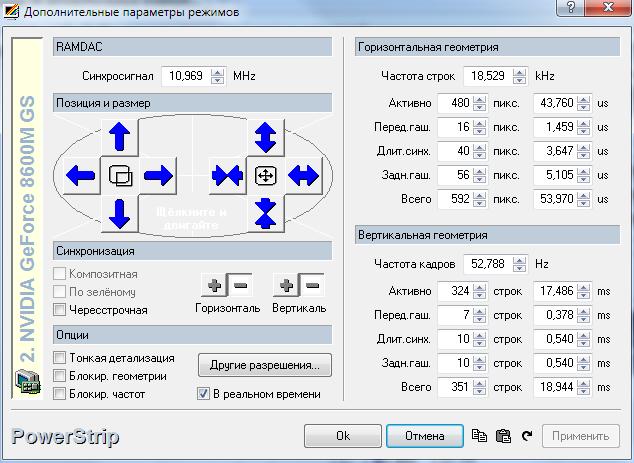Narrow screen width with the horizontal shrink arrows

[227, 176]
